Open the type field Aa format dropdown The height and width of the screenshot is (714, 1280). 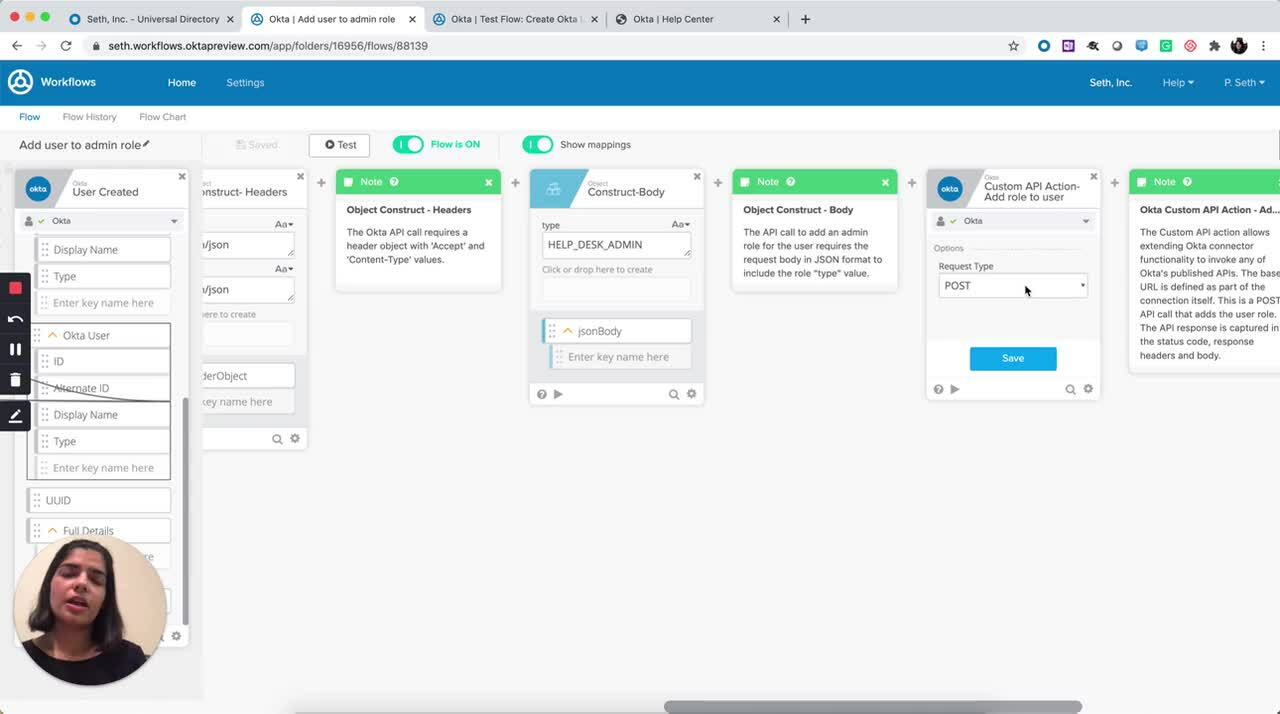pos(680,225)
